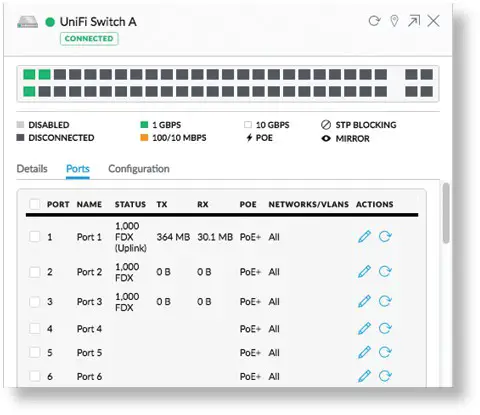Sort by the NAME column header
Viewport: 480px width, 415px height.
pyautogui.click(x=89, y=204)
